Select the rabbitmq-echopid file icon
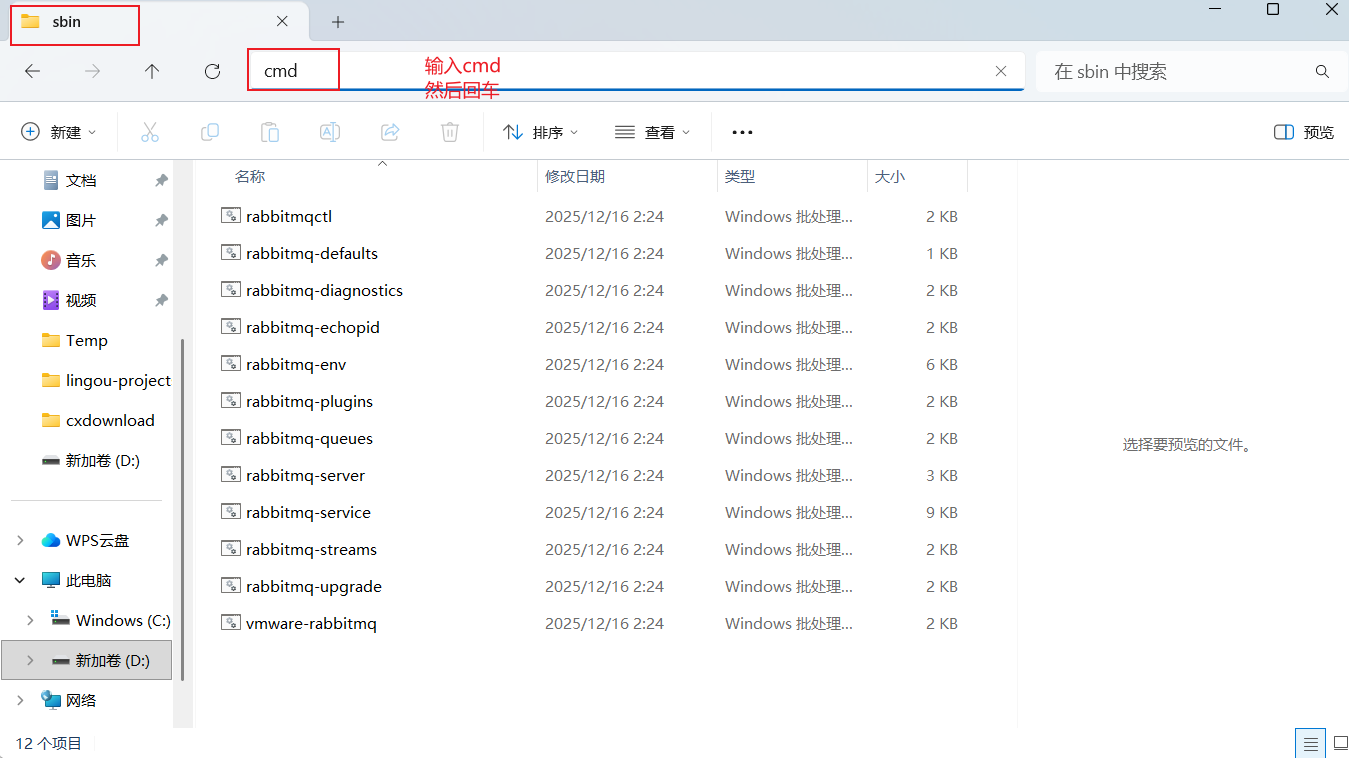 (231, 327)
